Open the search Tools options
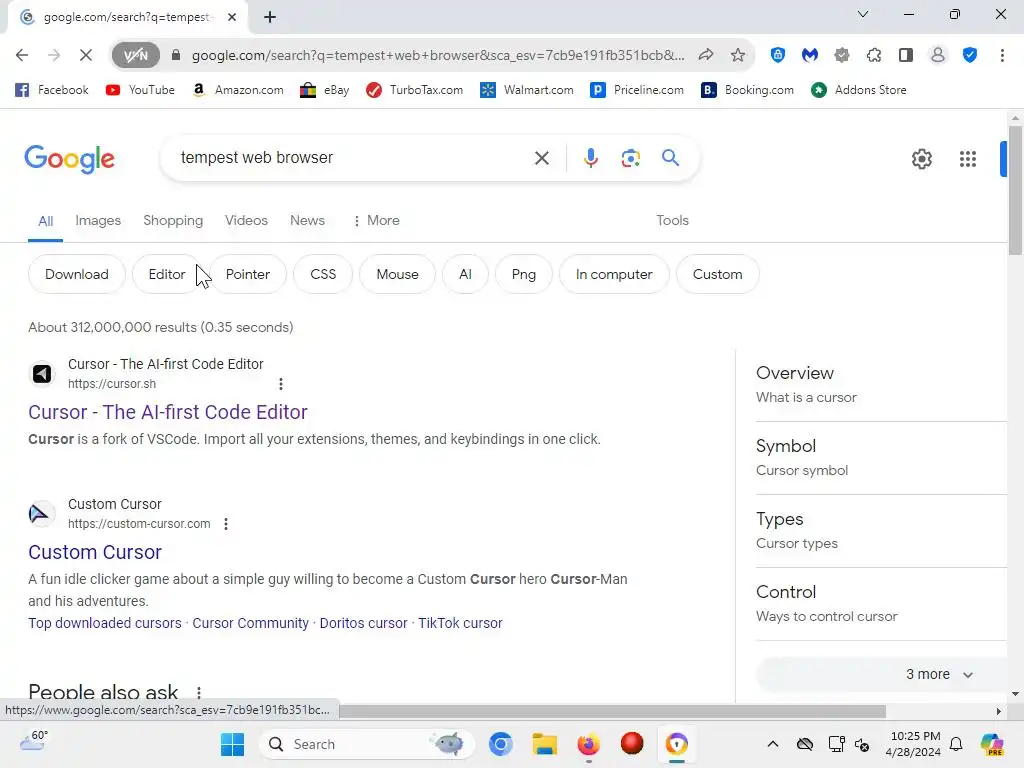Screen dimensions: 1024x768 pos(672,221)
